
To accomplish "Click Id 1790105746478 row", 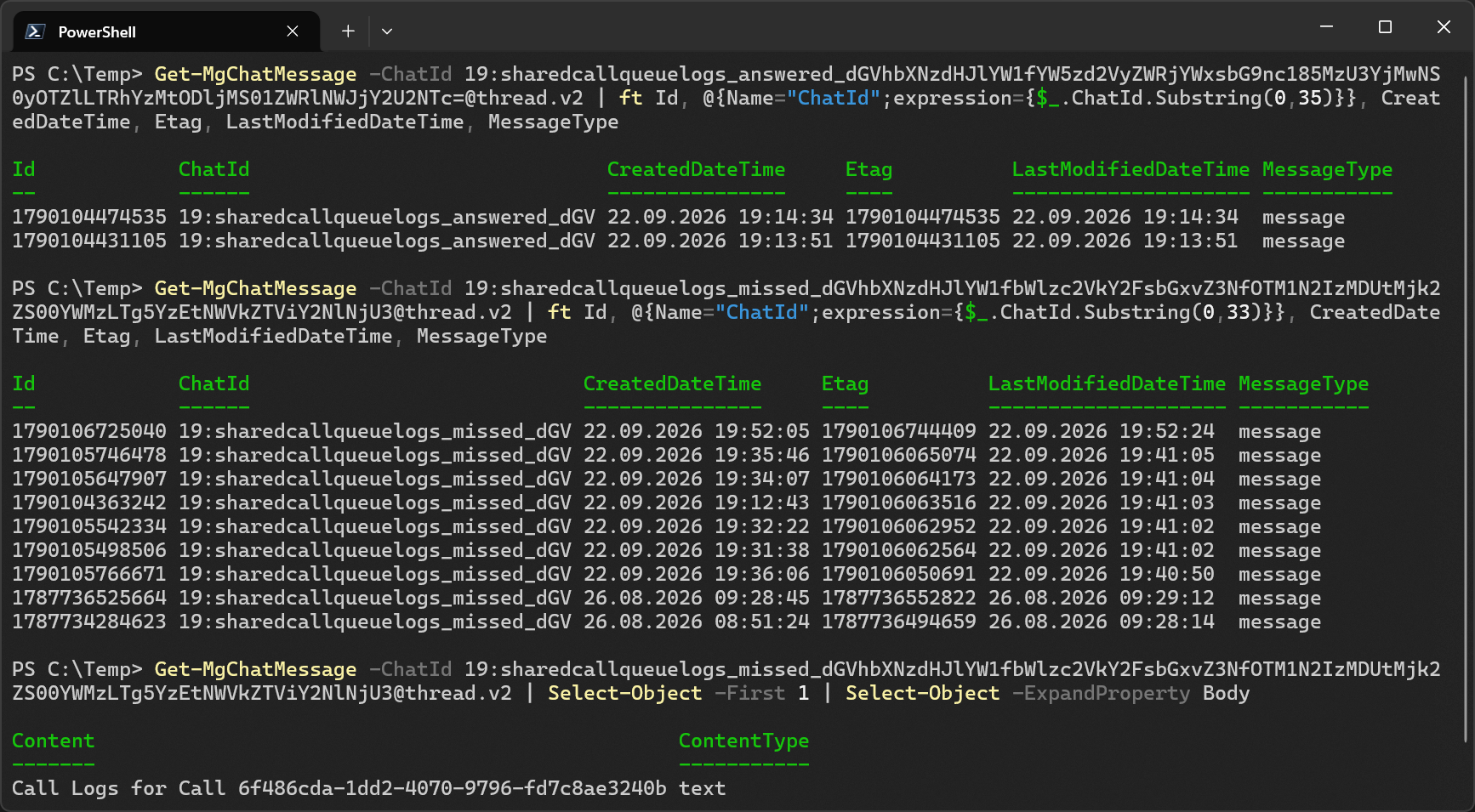I will click(89, 455).
